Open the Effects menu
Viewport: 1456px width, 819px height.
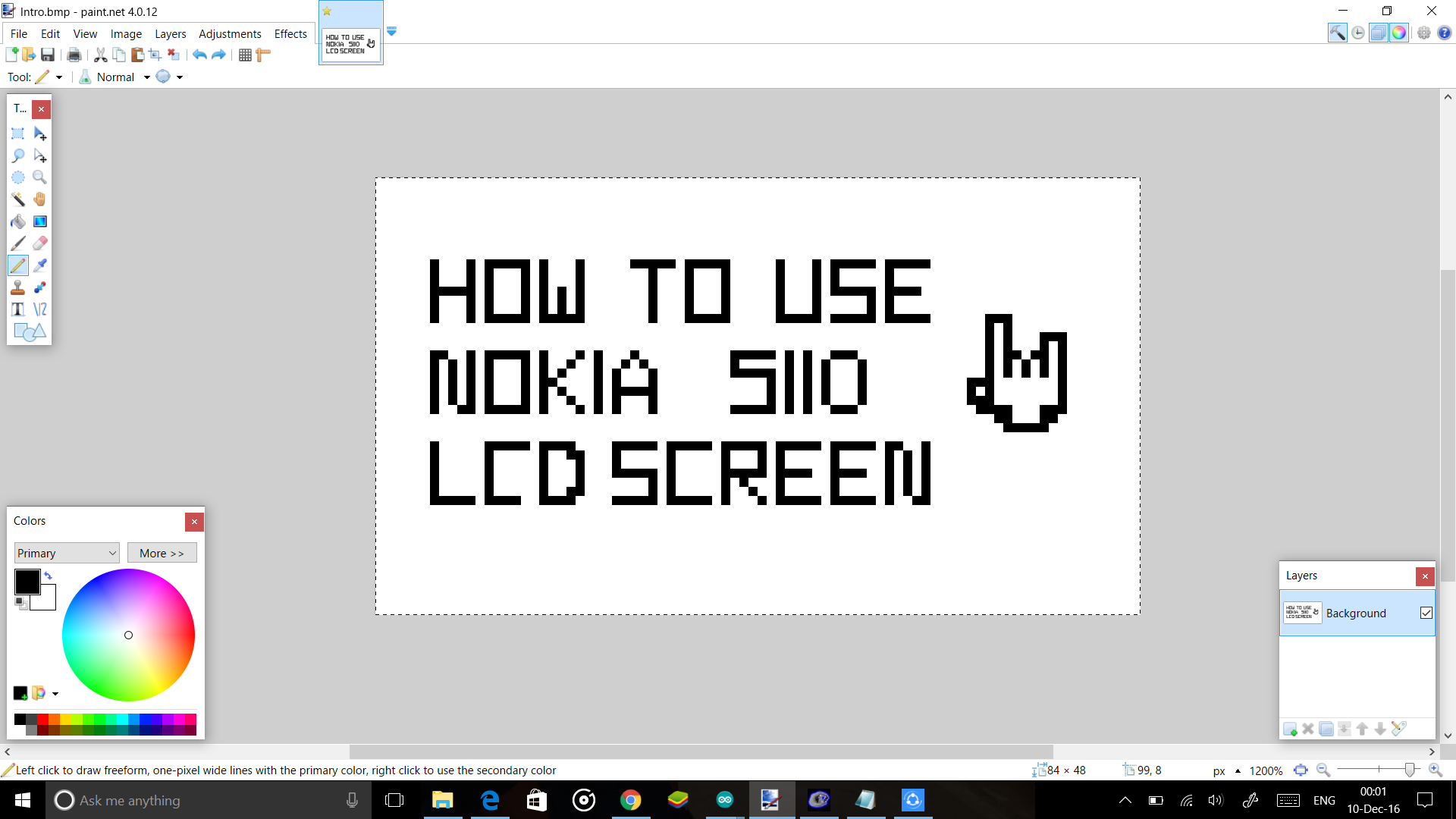click(290, 33)
